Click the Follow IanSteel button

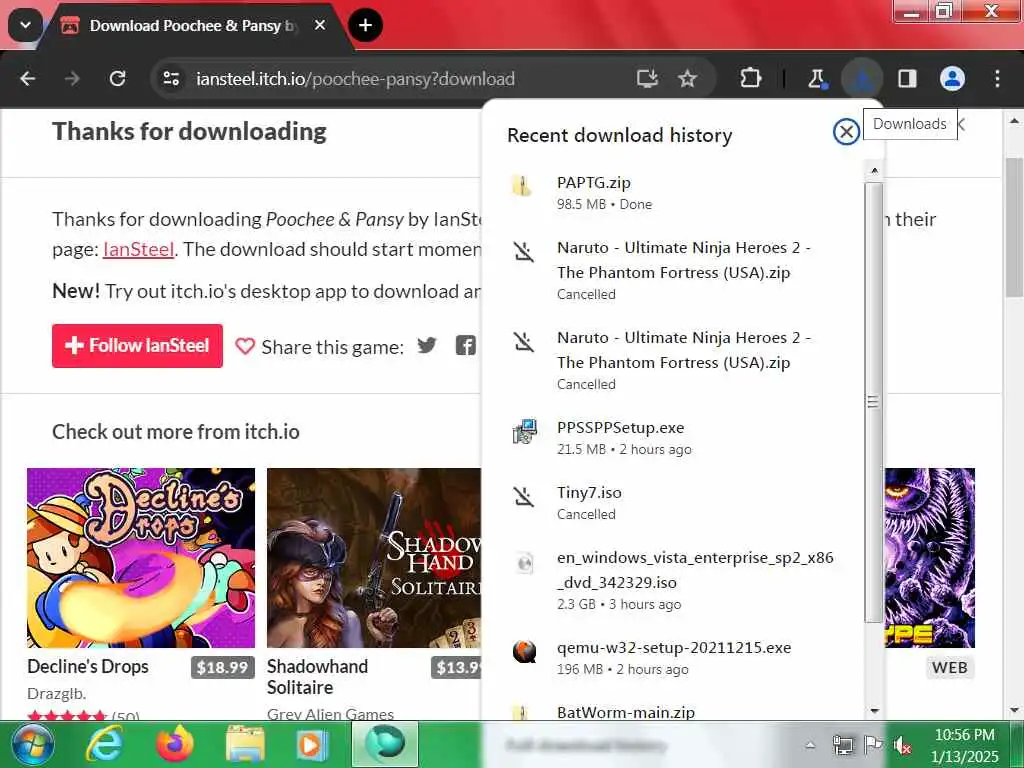[137, 345]
